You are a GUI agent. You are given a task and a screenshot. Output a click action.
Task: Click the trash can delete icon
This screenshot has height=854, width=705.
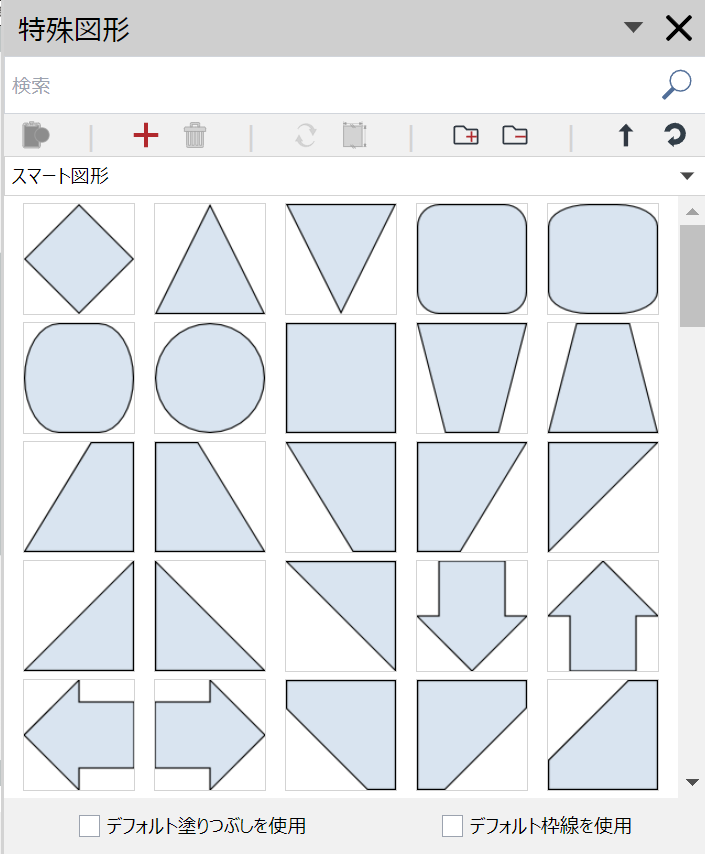195,135
